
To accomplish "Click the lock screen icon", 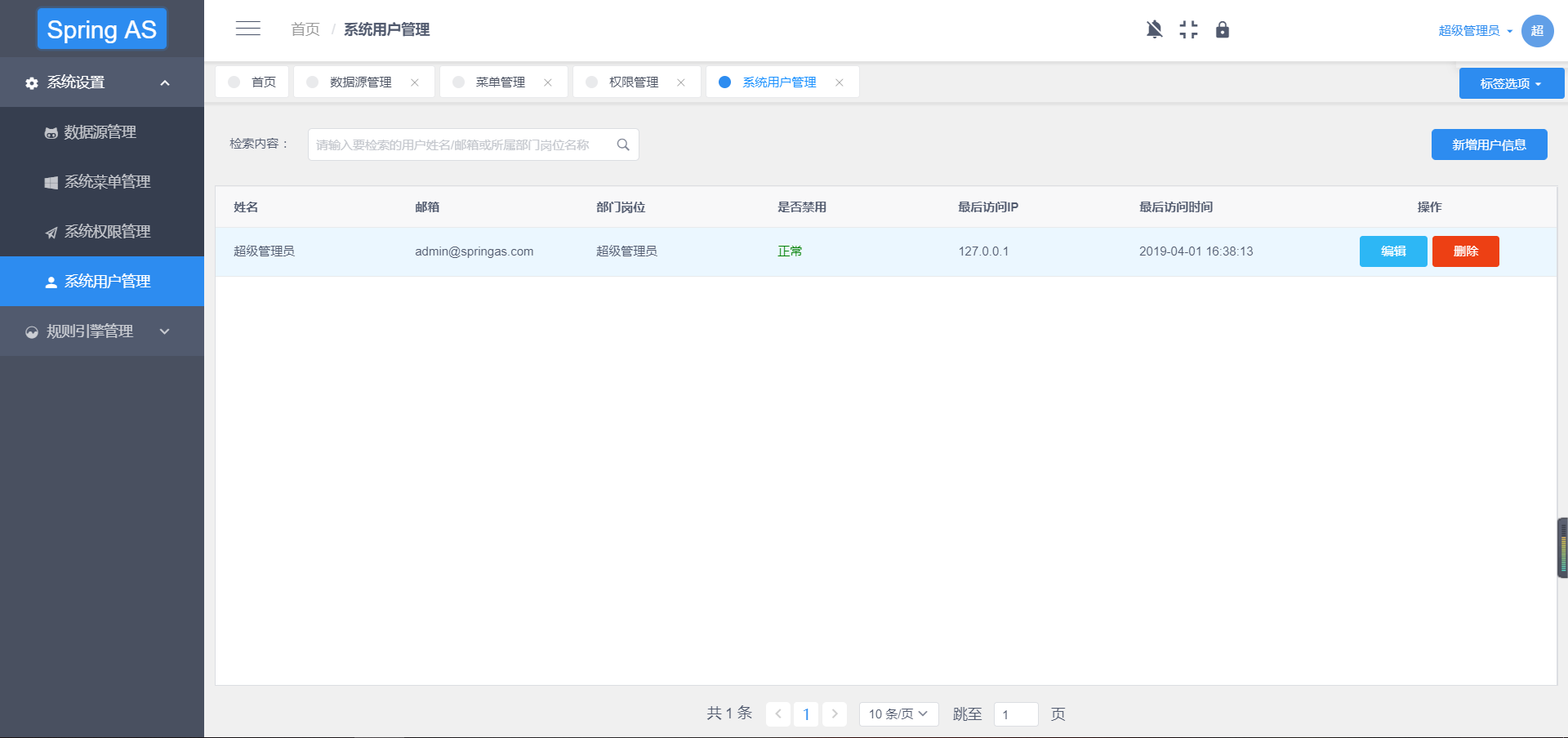I will (x=1223, y=29).
